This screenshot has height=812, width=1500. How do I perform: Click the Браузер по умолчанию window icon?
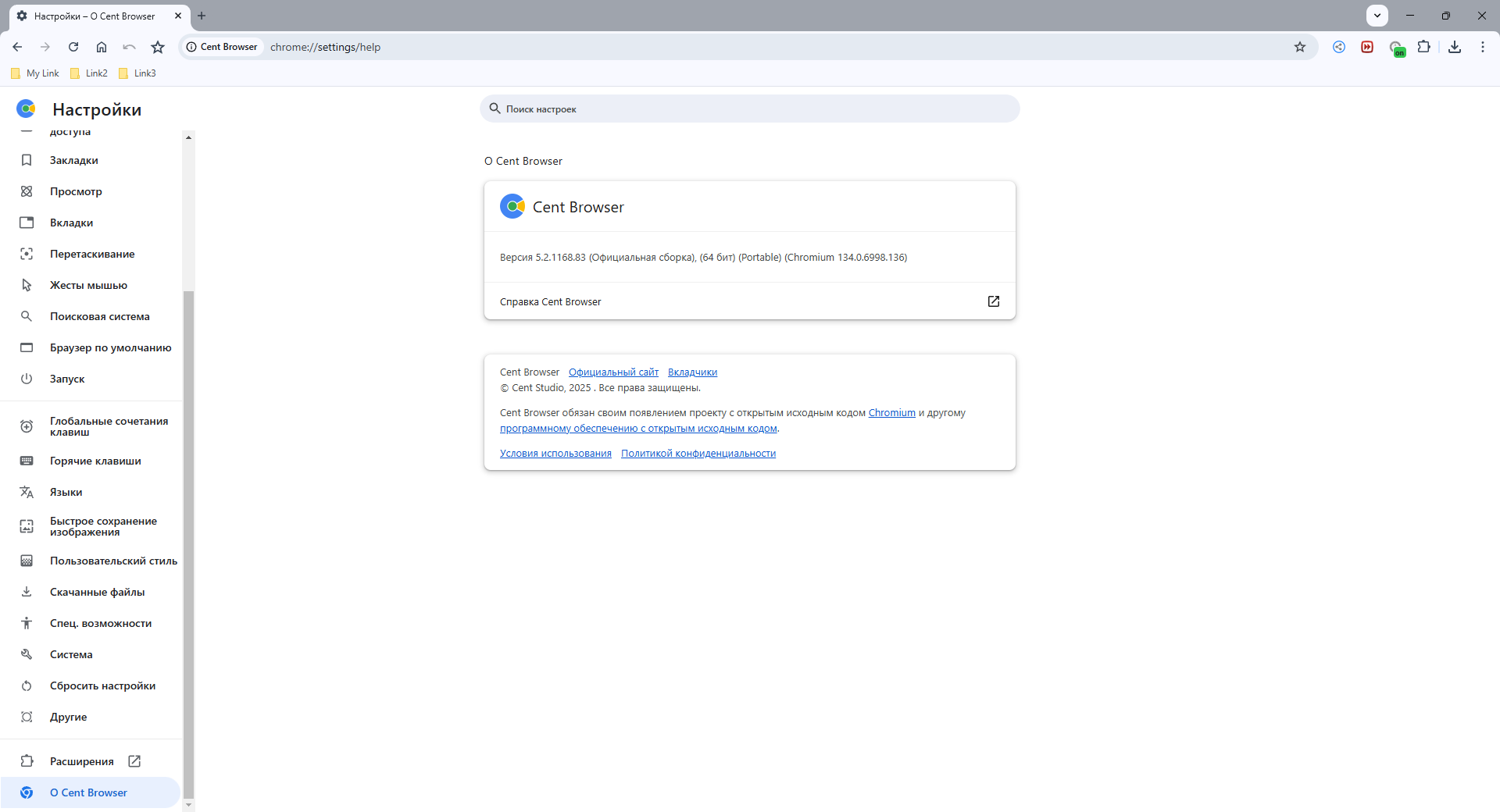[27, 347]
